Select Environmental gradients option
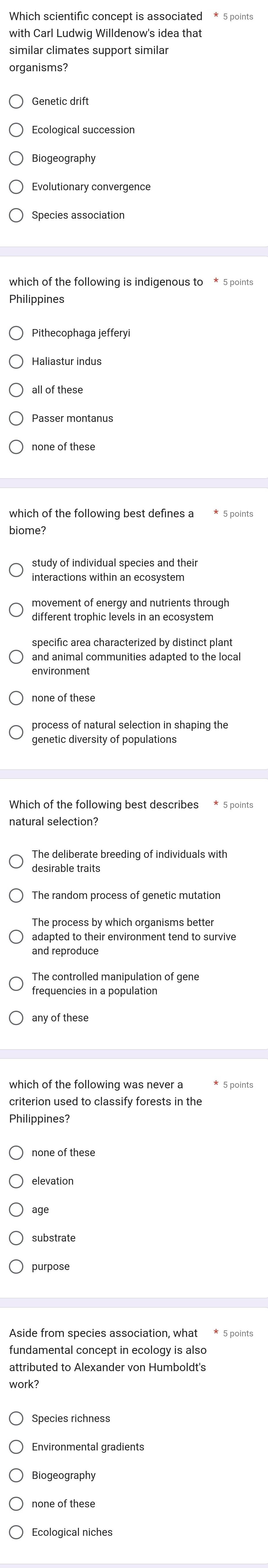268x1568 pixels. tap(16, 1447)
